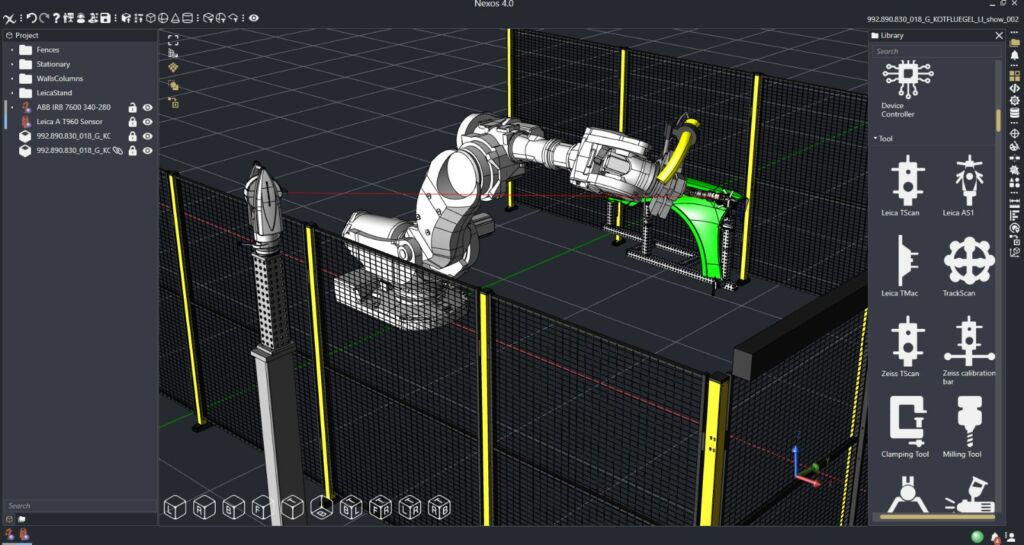Open help via the question mark icon
This screenshot has width=1024, height=545.
coord(56,18)
